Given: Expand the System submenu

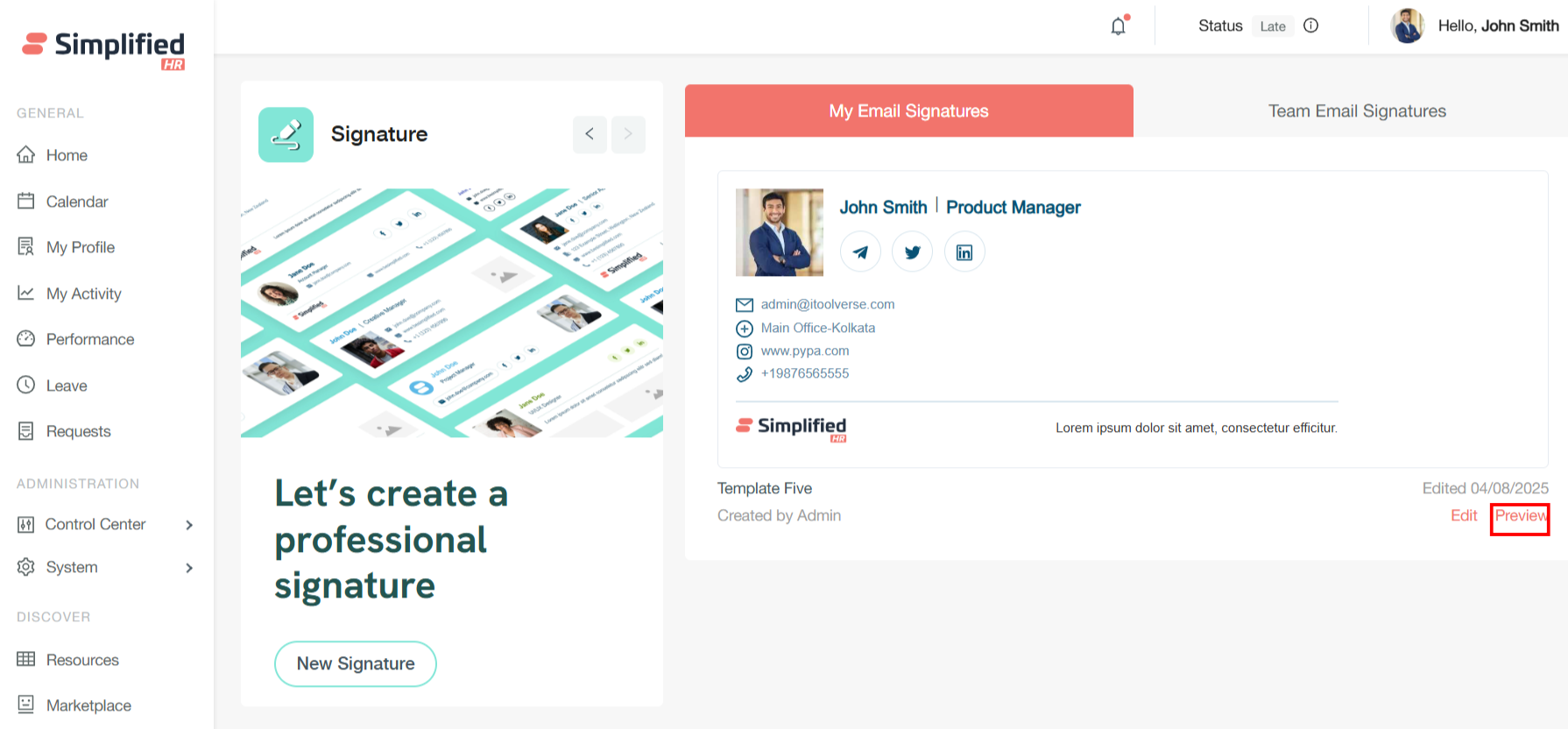Looking at the screenshot, I should 189,568.
